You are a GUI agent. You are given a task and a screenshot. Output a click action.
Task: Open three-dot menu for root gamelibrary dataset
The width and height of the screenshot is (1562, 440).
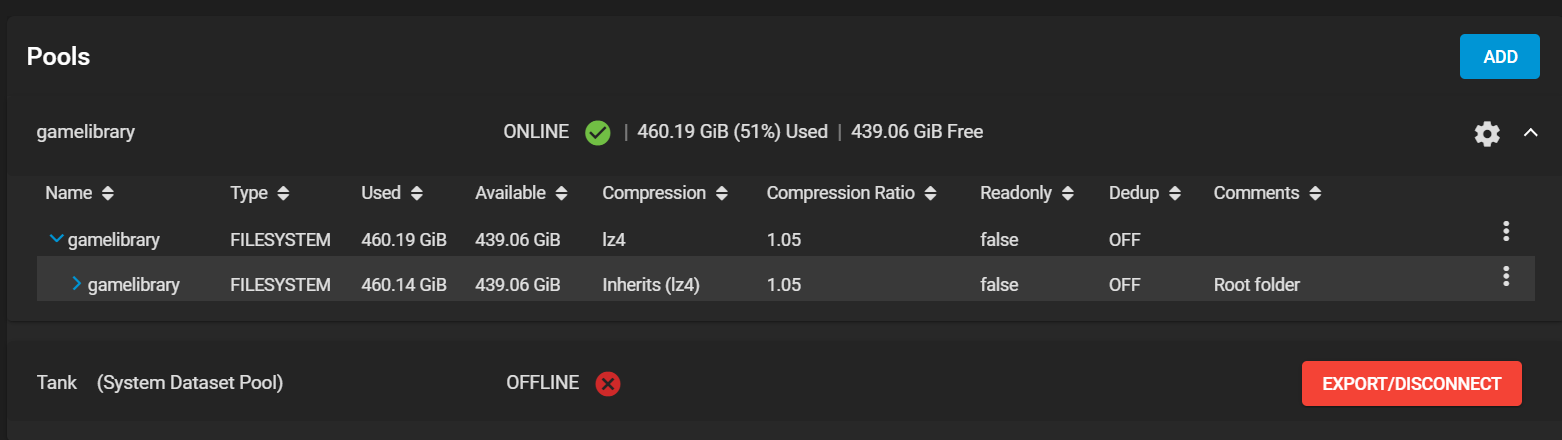click(1506, 232)
